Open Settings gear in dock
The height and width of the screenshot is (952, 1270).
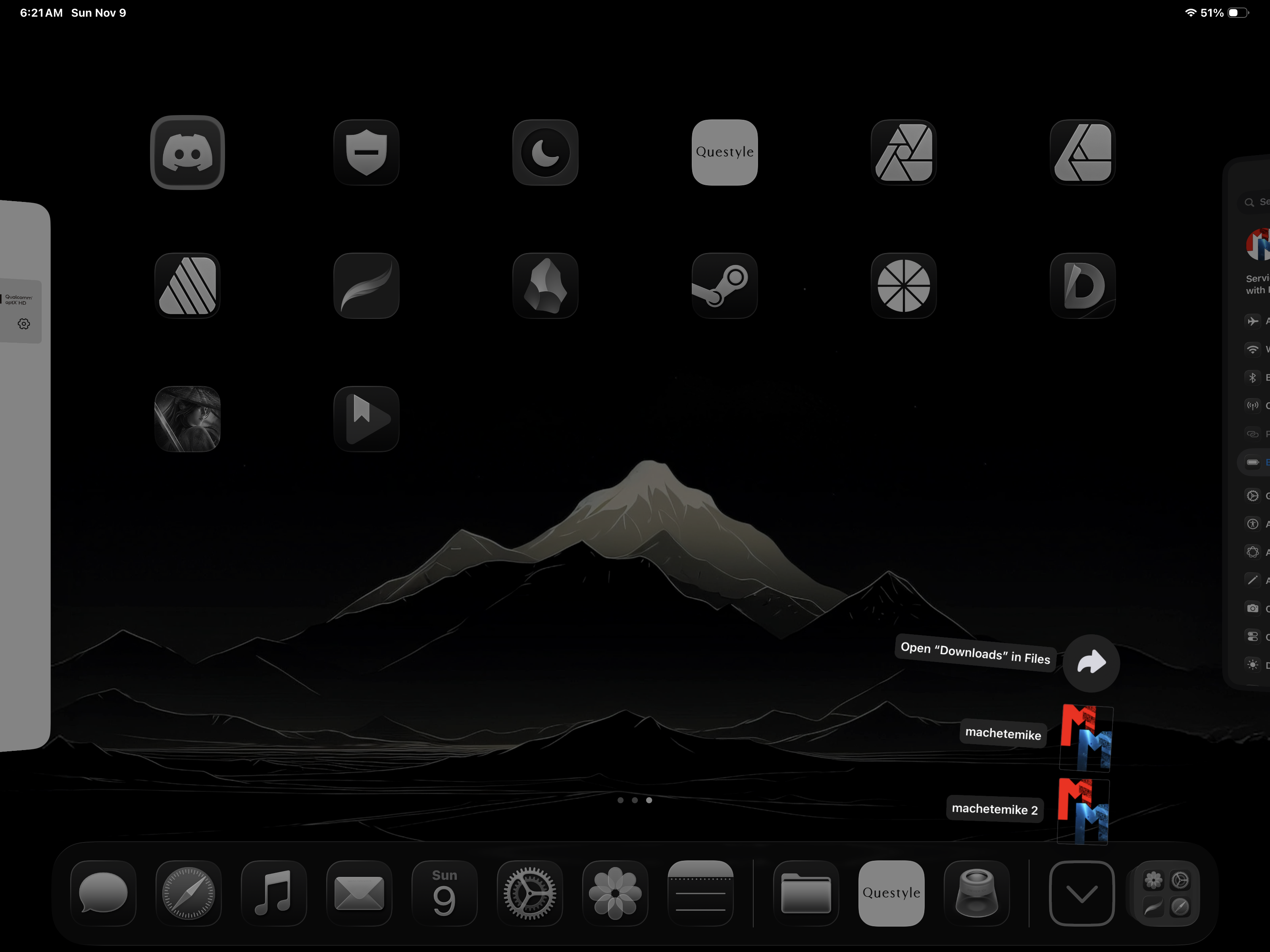pos(529,893)
